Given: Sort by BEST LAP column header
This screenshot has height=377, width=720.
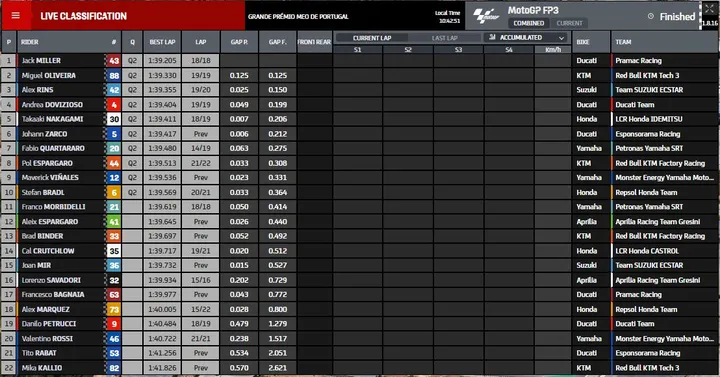Looking at the screenshot, I should click(x=162, y=42).
